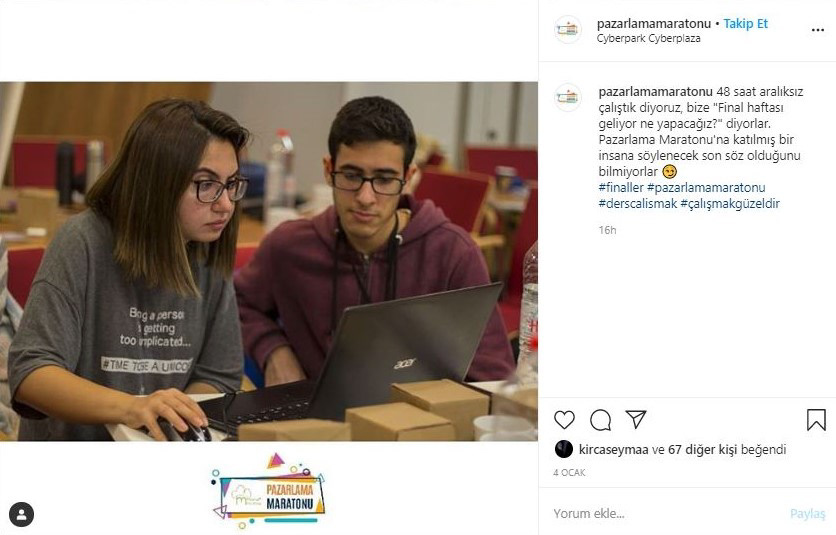This screenshot has height=535, width=836.
Task: Open pazarlamamaratonu avatar in post header
Action: point(568,29)
